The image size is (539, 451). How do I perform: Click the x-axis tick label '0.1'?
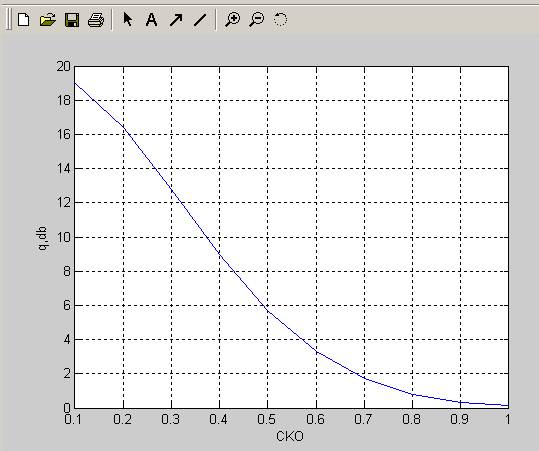point(73,419)
